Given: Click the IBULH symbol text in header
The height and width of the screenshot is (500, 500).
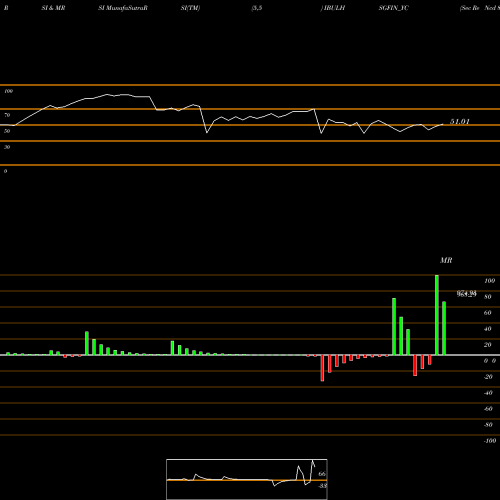Looking at the screenshot, I should click(334, 8).
